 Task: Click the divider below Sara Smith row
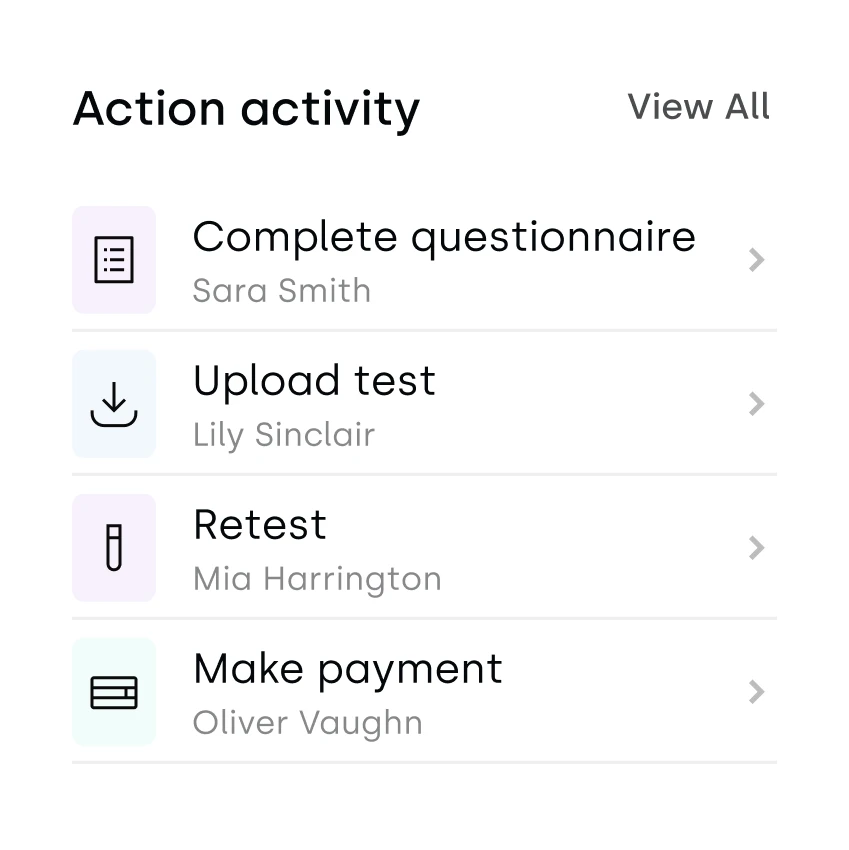[424, 330]
